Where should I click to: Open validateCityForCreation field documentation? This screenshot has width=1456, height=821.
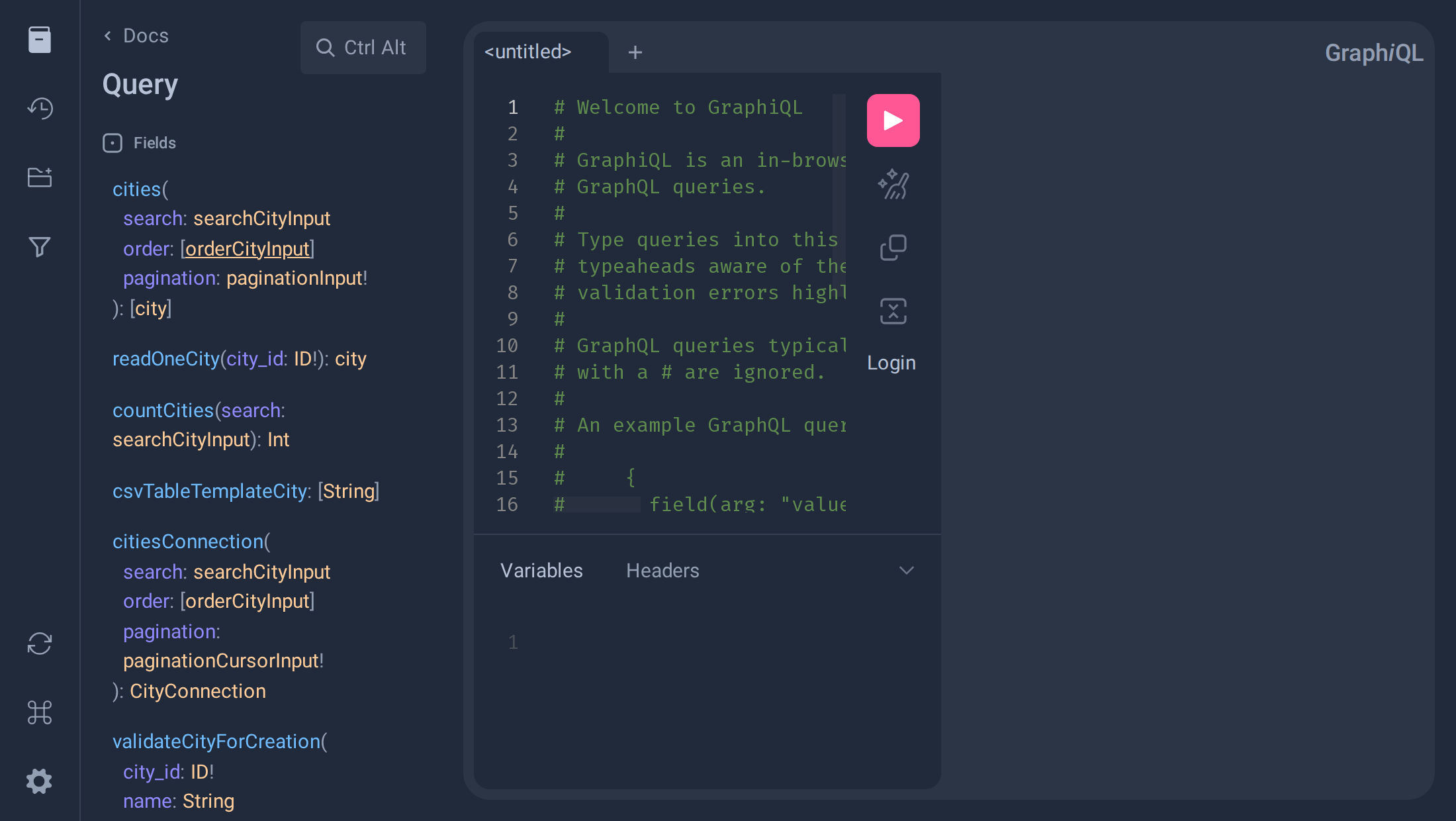coord(216,742)
